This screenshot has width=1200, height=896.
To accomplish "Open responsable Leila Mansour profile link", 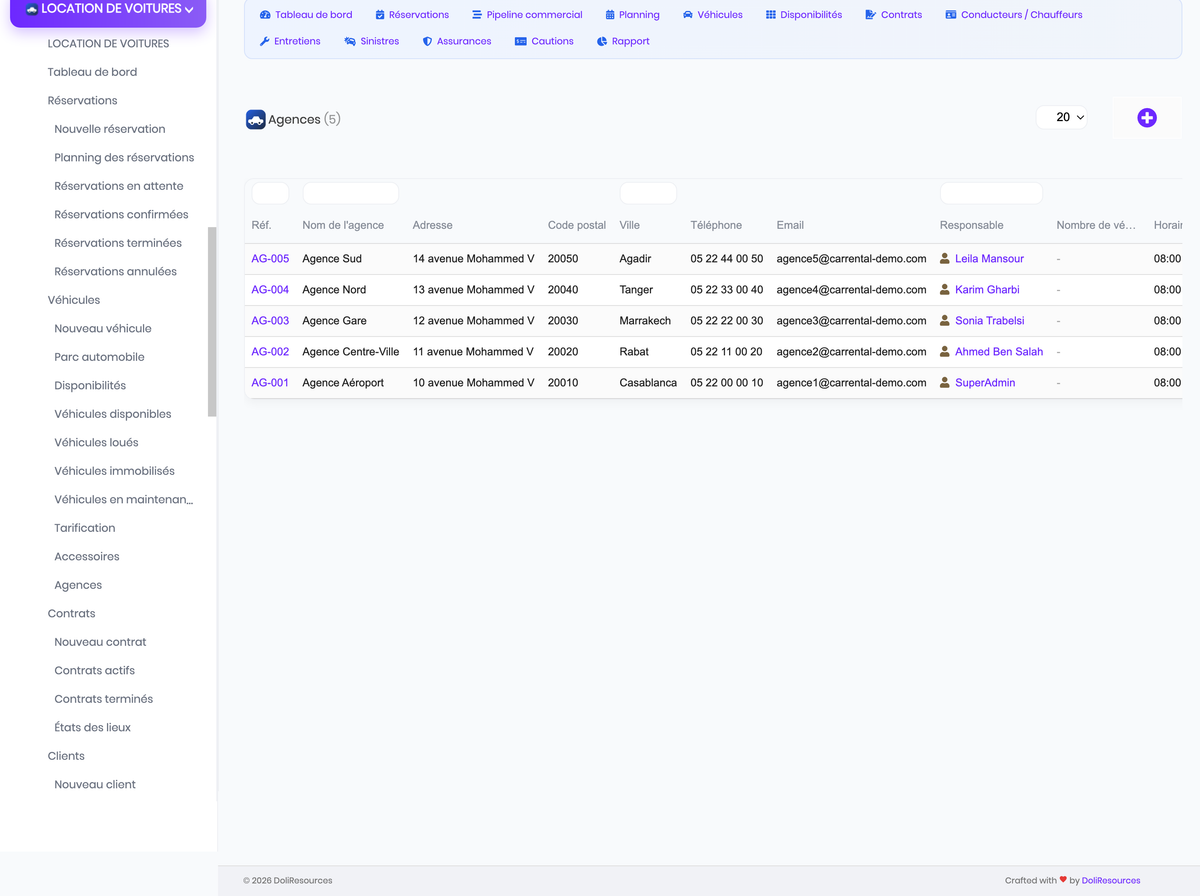I will pyautogui.click(x=989, y=259).
